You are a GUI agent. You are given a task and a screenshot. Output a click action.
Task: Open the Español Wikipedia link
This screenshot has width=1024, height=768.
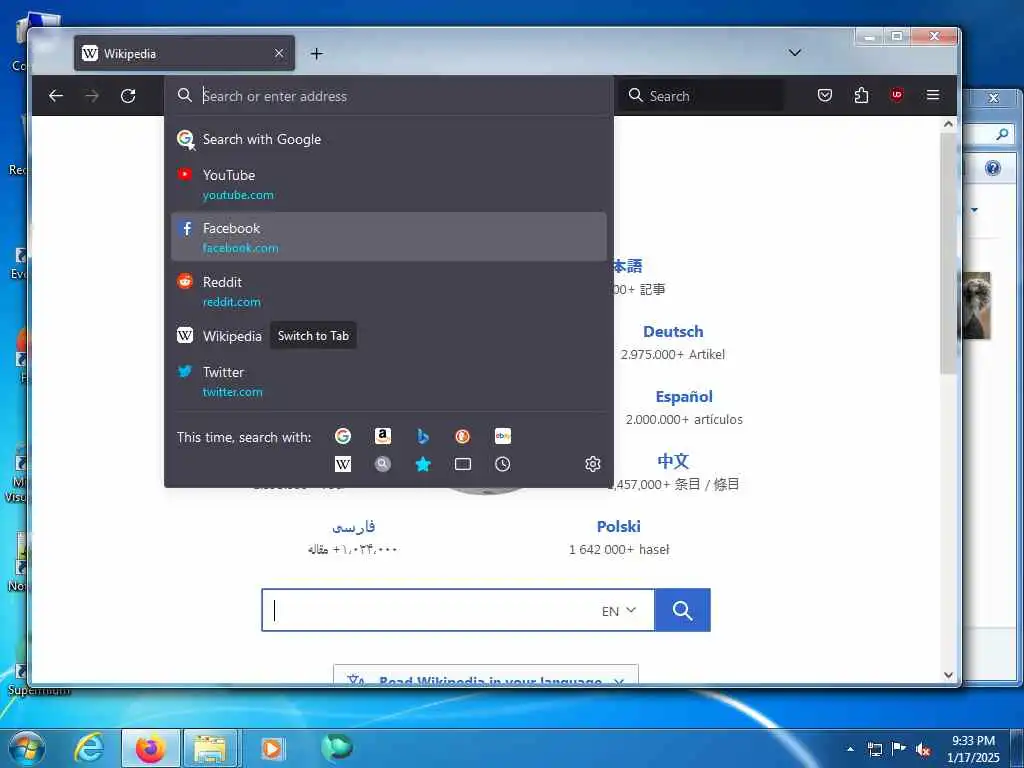click(684, 396)
